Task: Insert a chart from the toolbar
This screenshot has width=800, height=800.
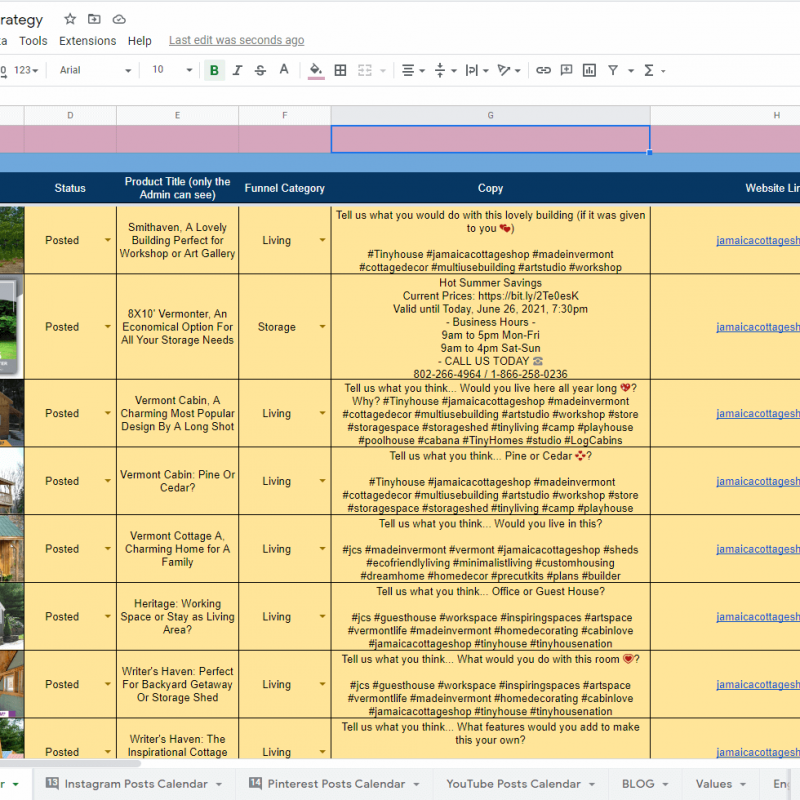Action: [x=589, y=70]
